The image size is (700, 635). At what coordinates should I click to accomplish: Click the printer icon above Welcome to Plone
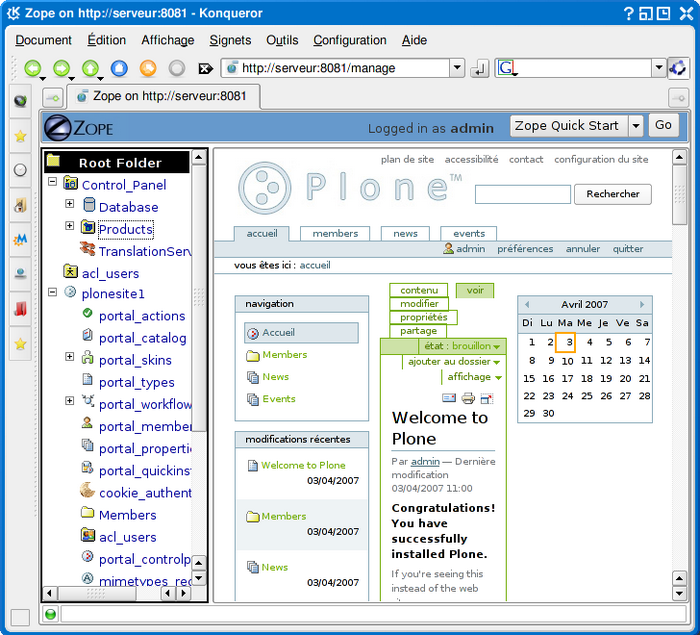(468, 397)
